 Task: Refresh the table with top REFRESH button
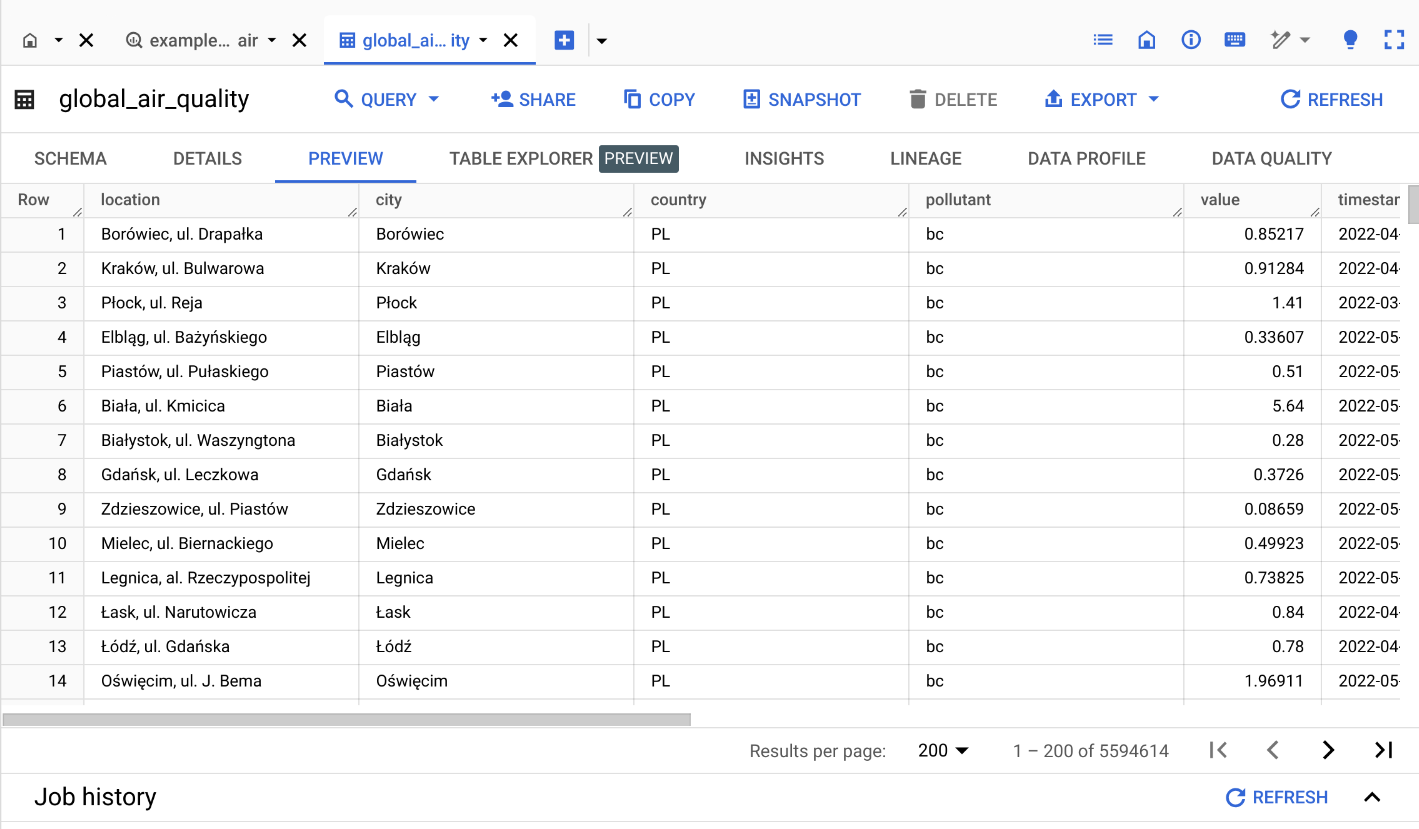[x=1331, y=100]
